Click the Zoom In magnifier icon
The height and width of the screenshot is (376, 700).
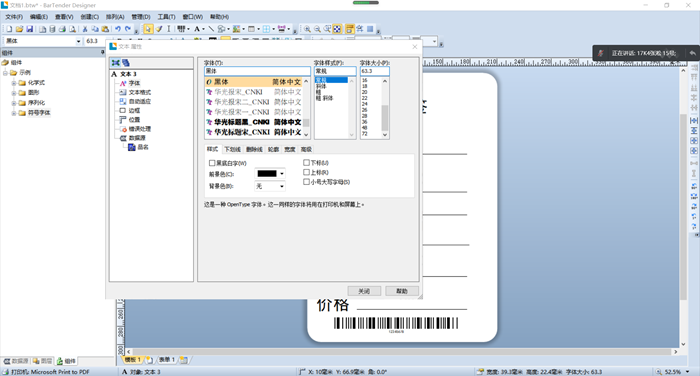(x=308, y=29)
